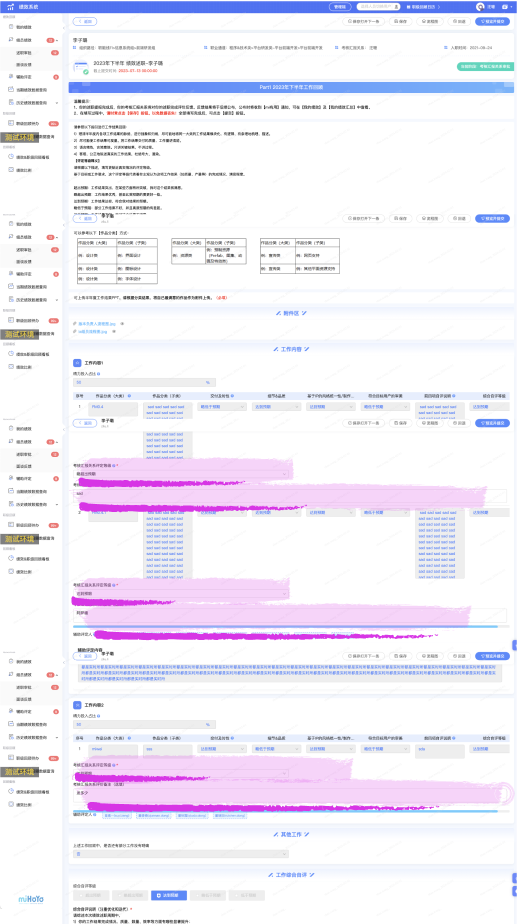Click the 工作内容1 percentage field showing 50
Image resolution: width=518 pixels, height=924 pixels.
(144, 382)
